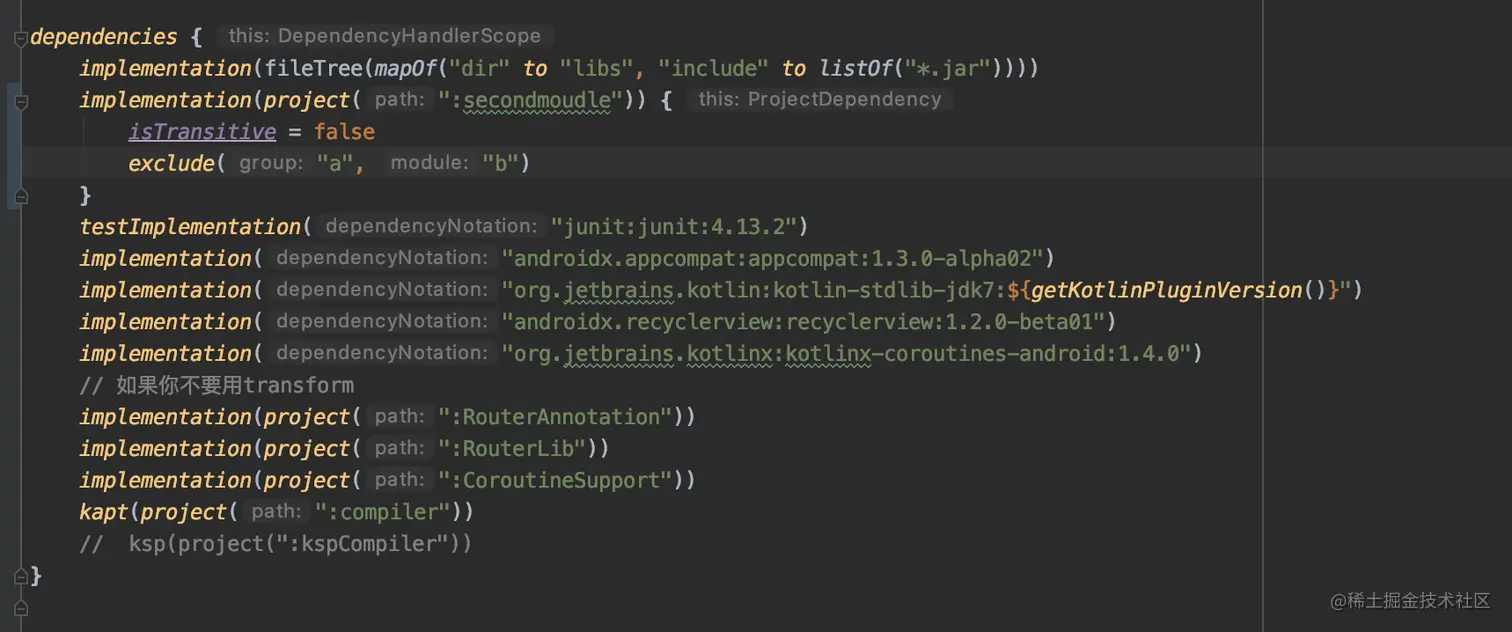
Task: Click the ProjectDependency inlay hint
Action: coord(820,99)
